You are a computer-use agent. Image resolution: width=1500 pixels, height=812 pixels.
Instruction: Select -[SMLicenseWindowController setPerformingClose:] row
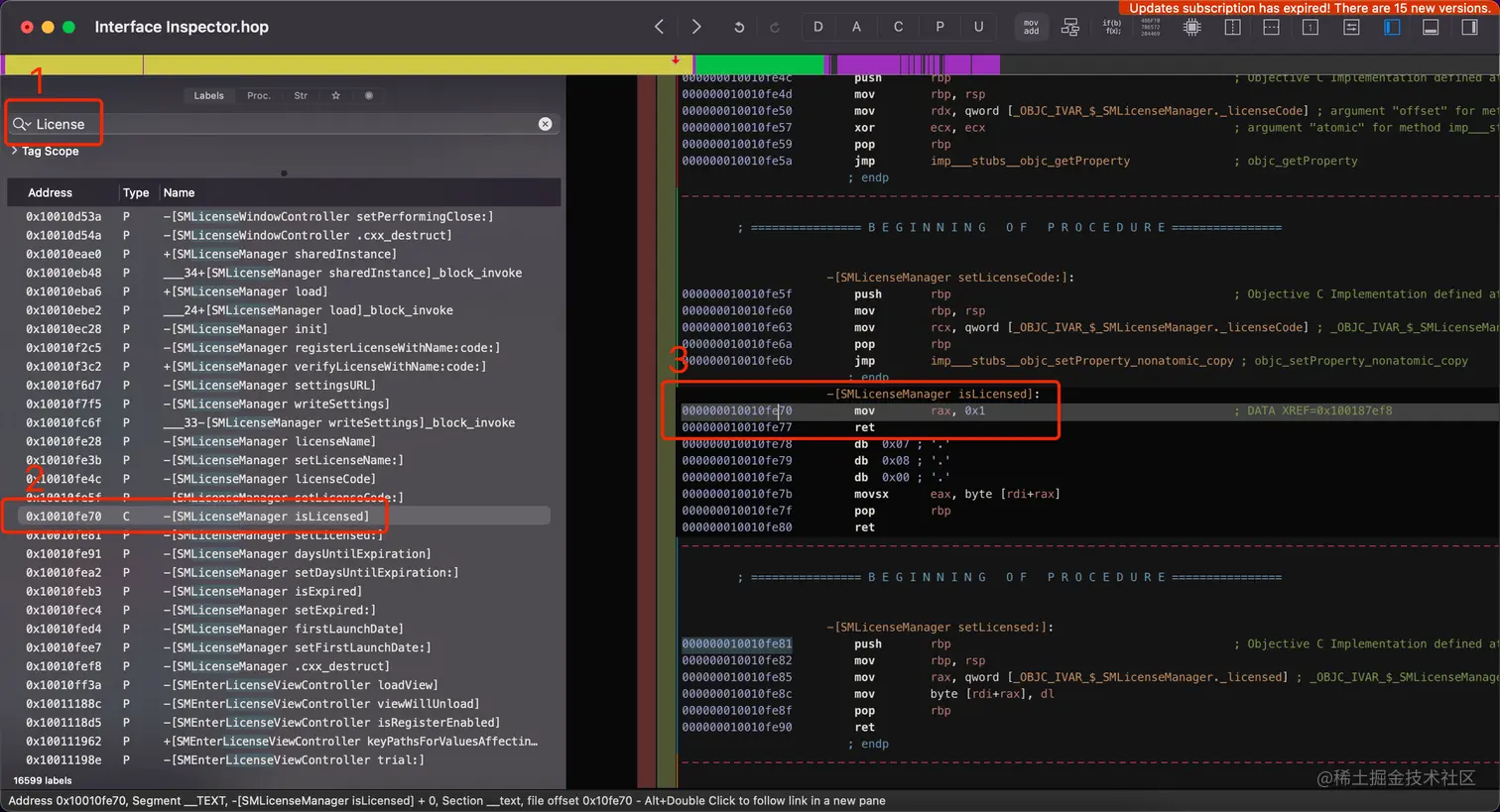point(284,216)
